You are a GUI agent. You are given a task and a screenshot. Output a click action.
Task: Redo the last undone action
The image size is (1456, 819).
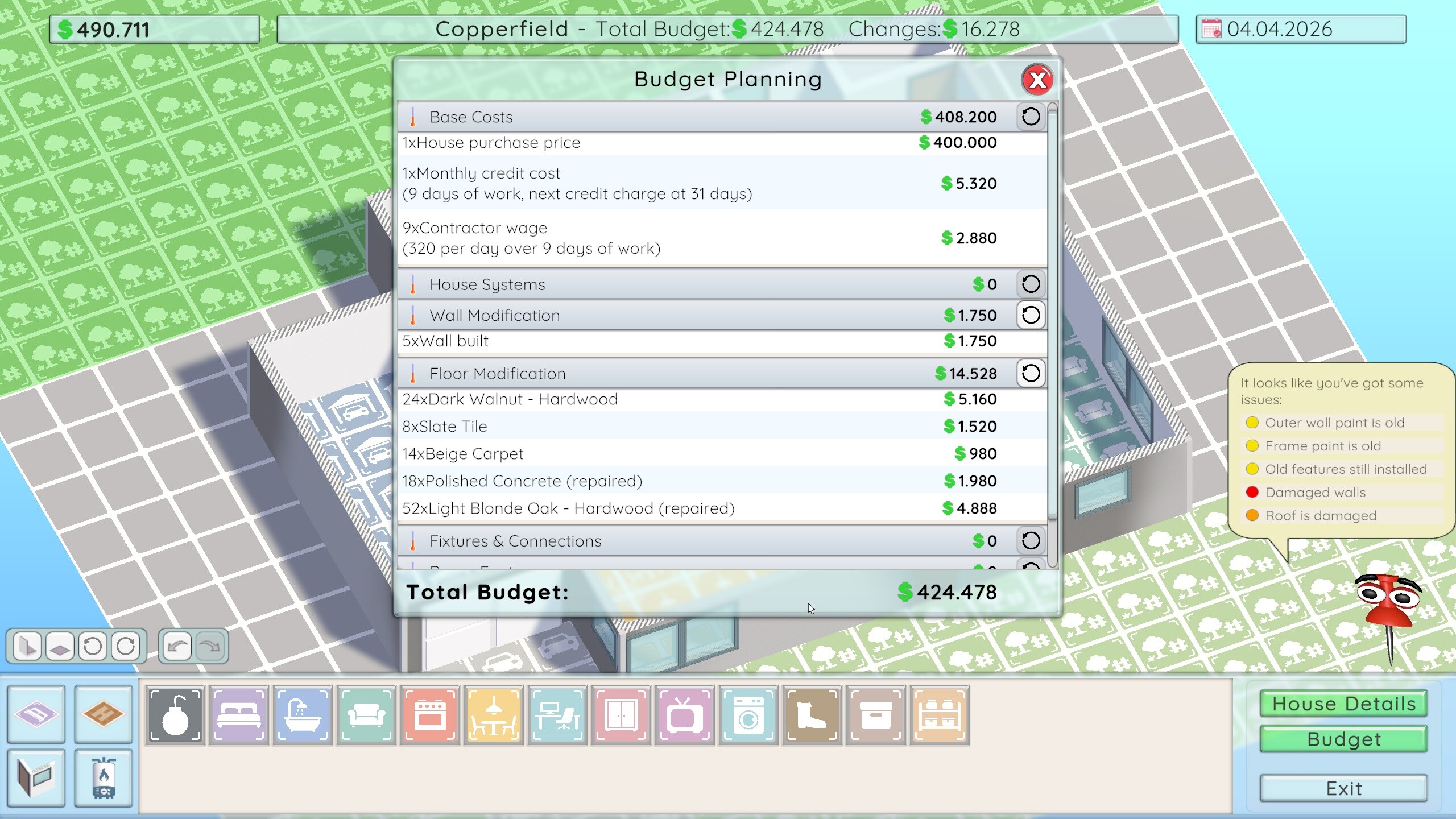click(210, 647)
